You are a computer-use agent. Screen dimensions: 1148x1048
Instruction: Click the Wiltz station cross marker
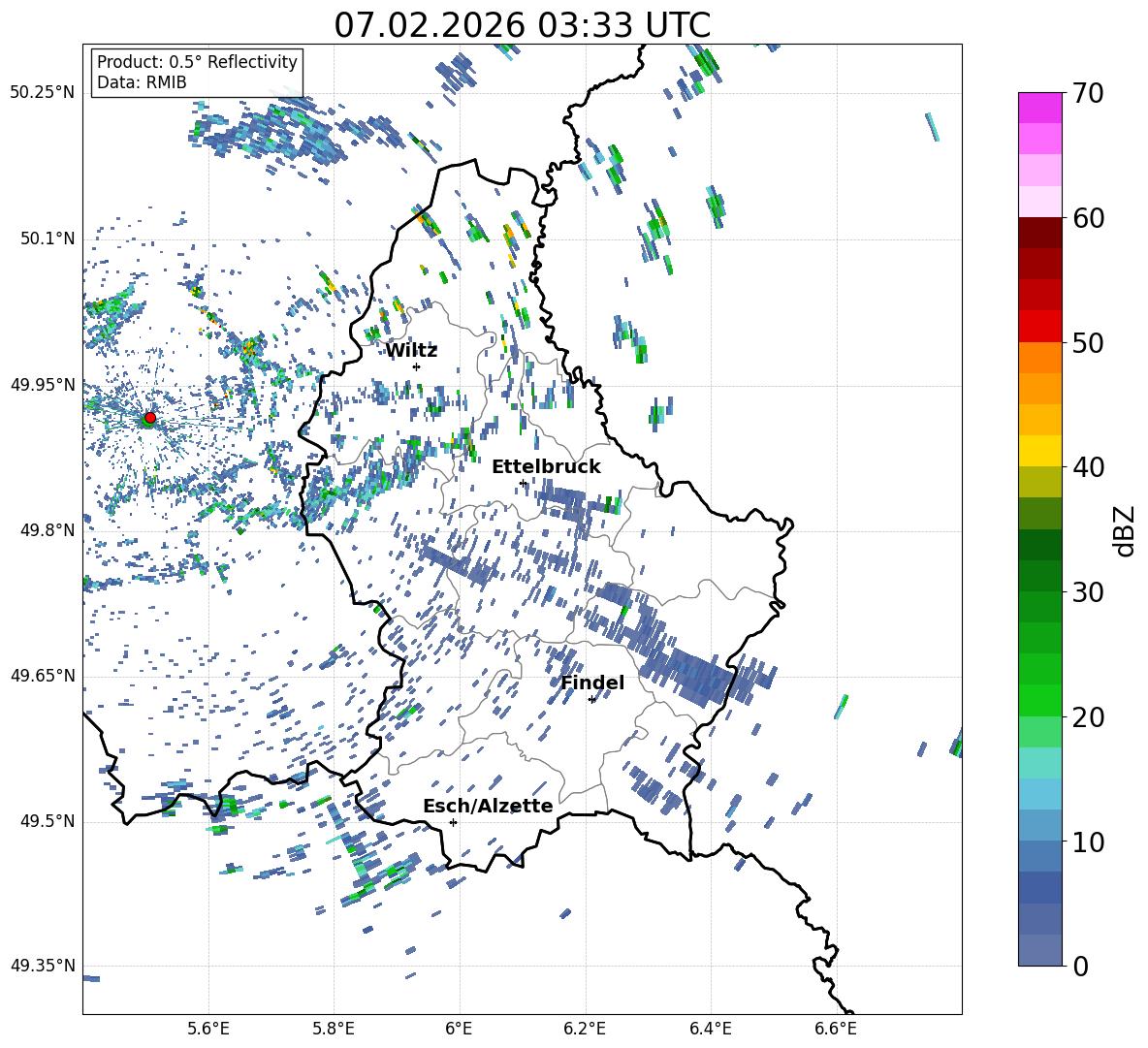[x=416, y=366]
